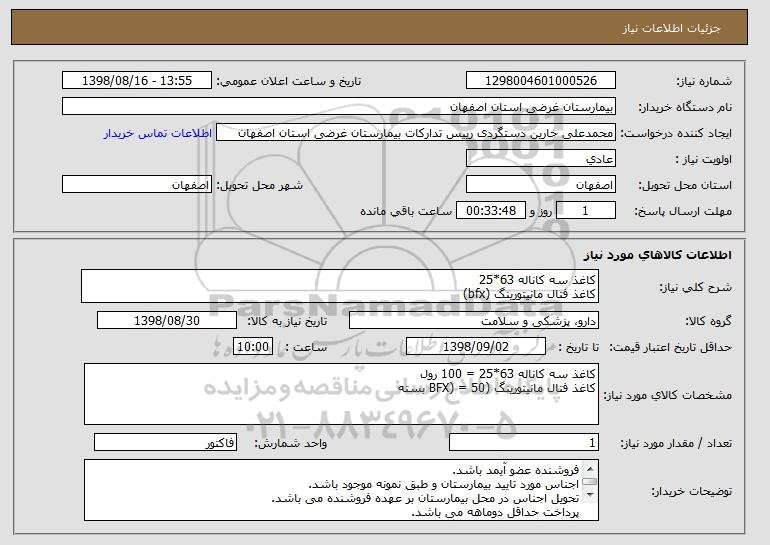The width and height of the screenshot is (770, 545).
Task: Click the توضیحات خریدار label
Action: point(692,491)
